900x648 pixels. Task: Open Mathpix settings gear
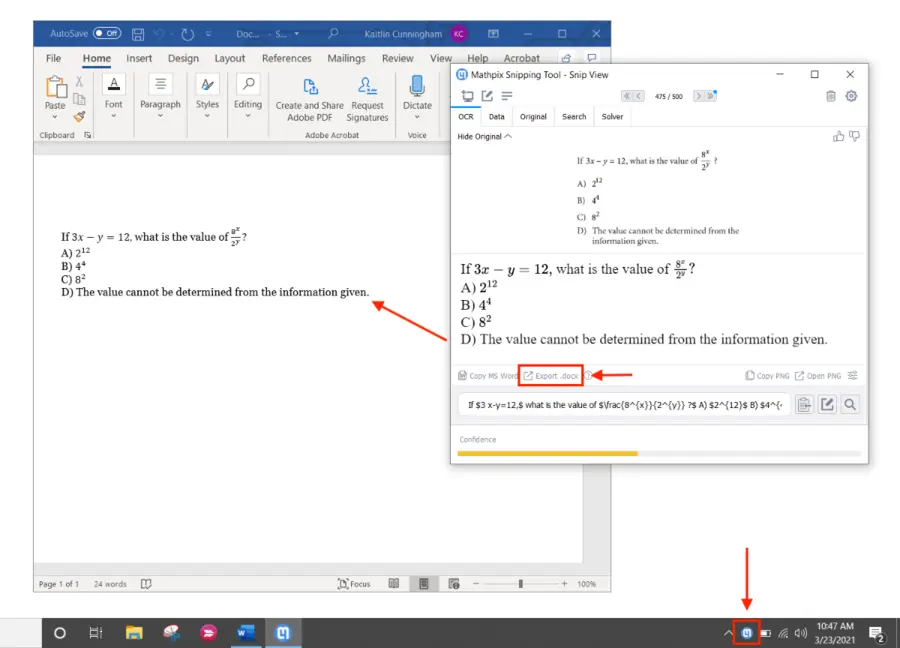point(851,96)
